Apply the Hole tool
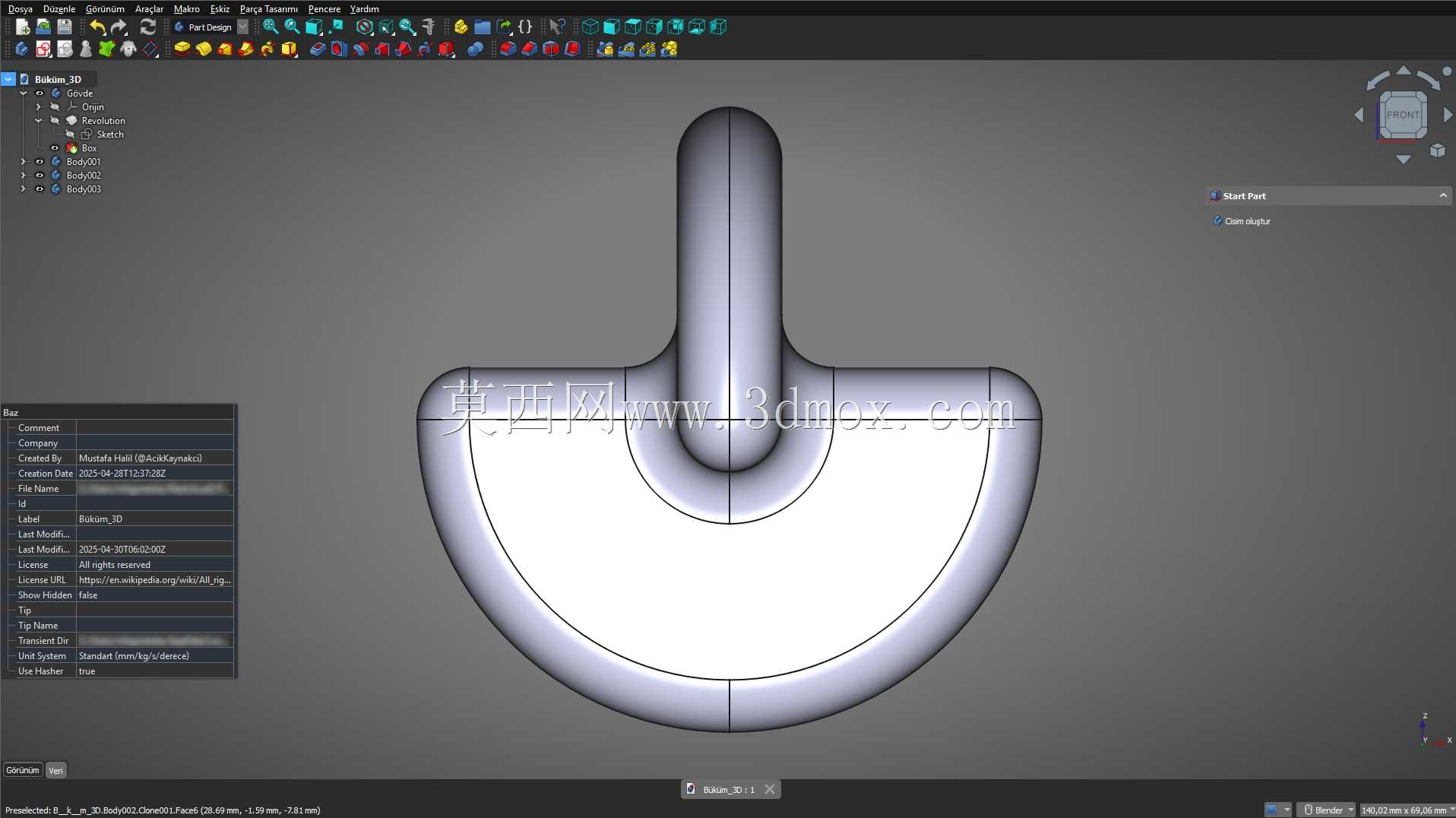The image size is (1456, 818). tap(339, 49)
